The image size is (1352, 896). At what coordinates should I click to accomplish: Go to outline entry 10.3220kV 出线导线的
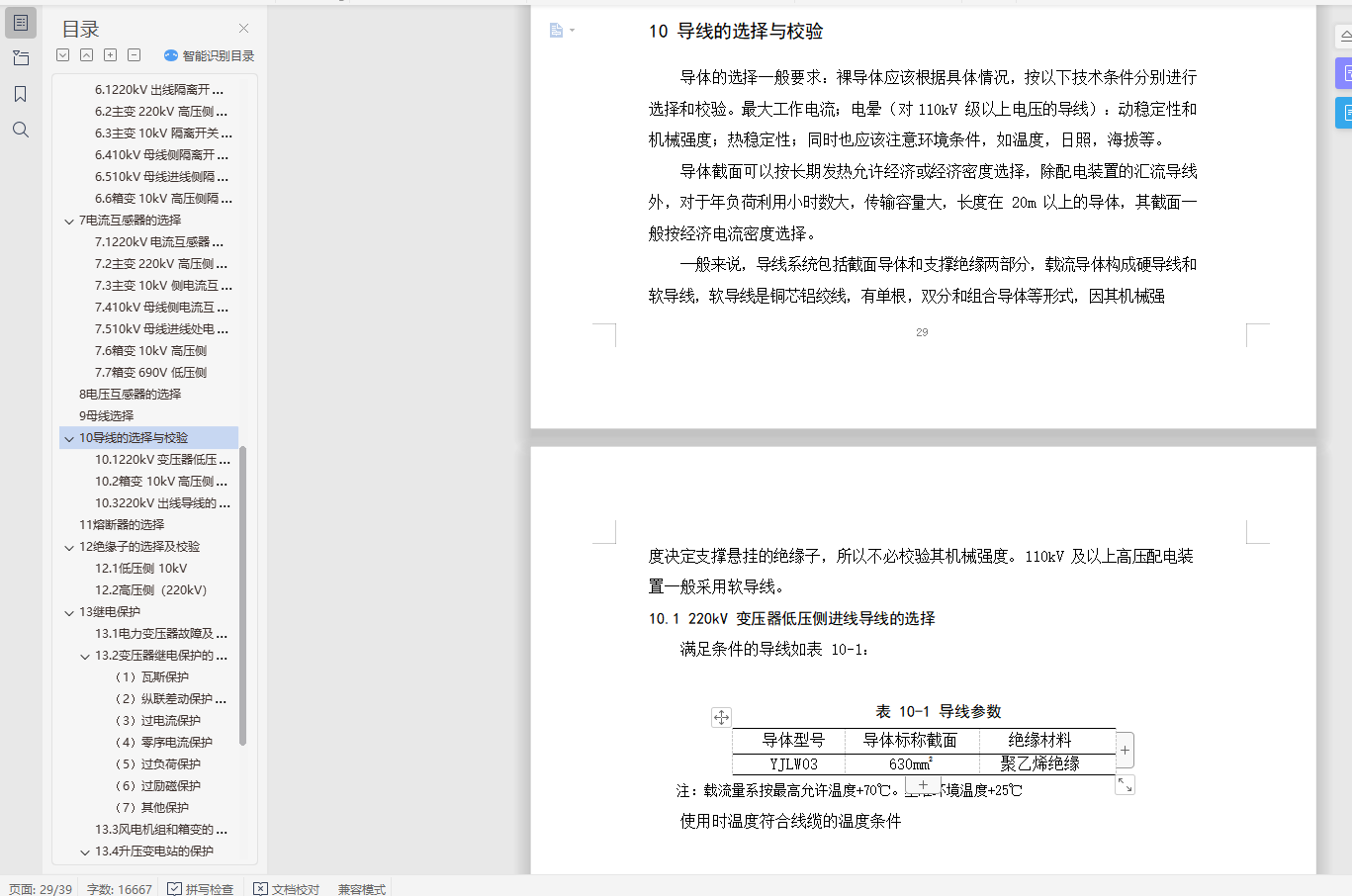coord(163,502)
